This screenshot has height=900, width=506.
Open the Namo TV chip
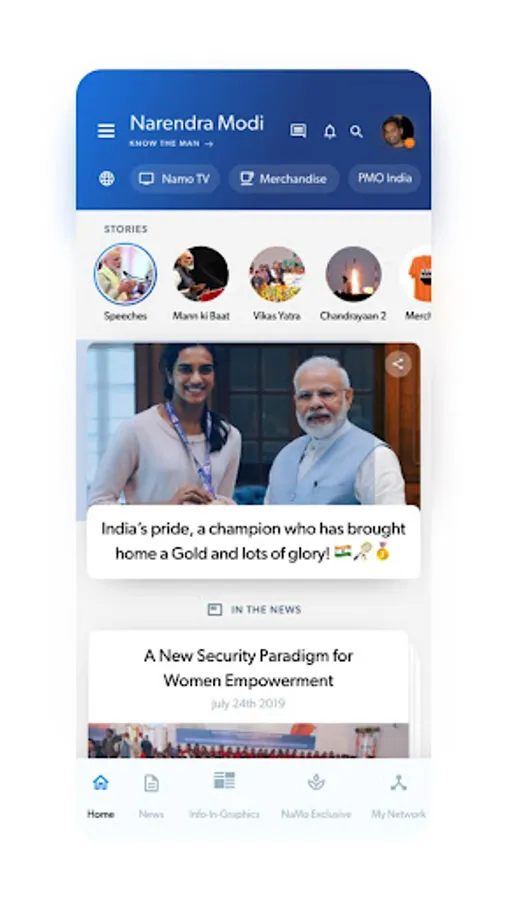[175, 179]
